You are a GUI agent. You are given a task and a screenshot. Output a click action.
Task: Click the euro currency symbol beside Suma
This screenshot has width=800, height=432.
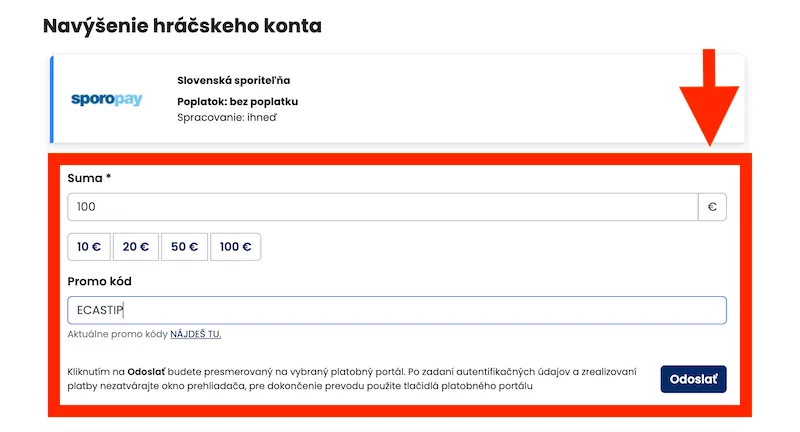click(712, 207)
